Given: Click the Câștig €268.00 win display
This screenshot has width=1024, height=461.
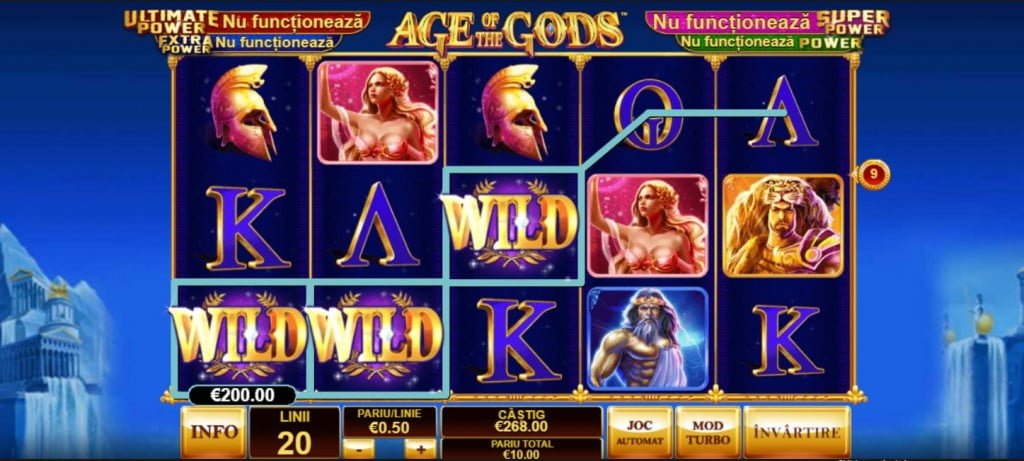Looking at the screenshot, I should coord(521,421).
